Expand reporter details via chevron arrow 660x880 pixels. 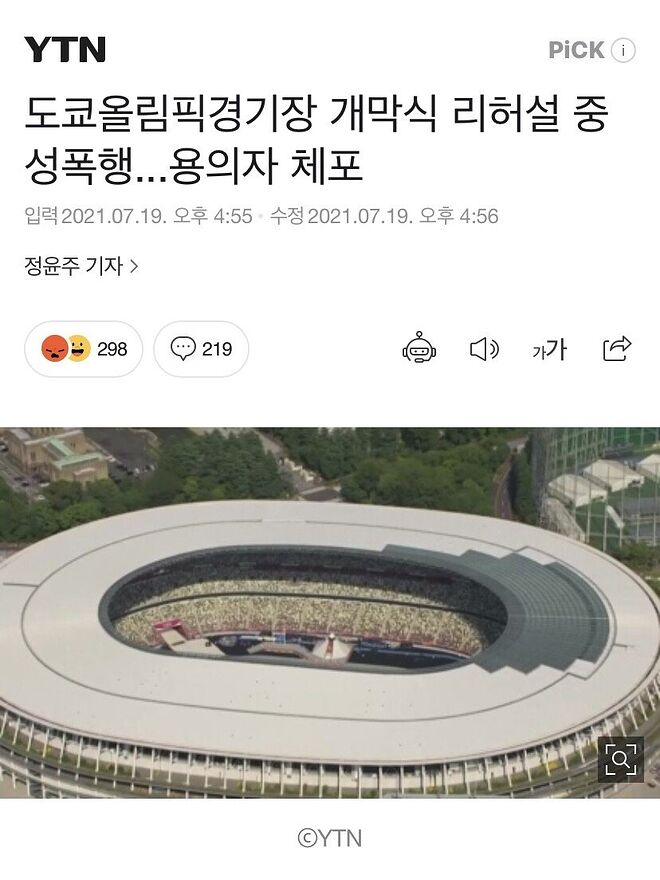134,266
